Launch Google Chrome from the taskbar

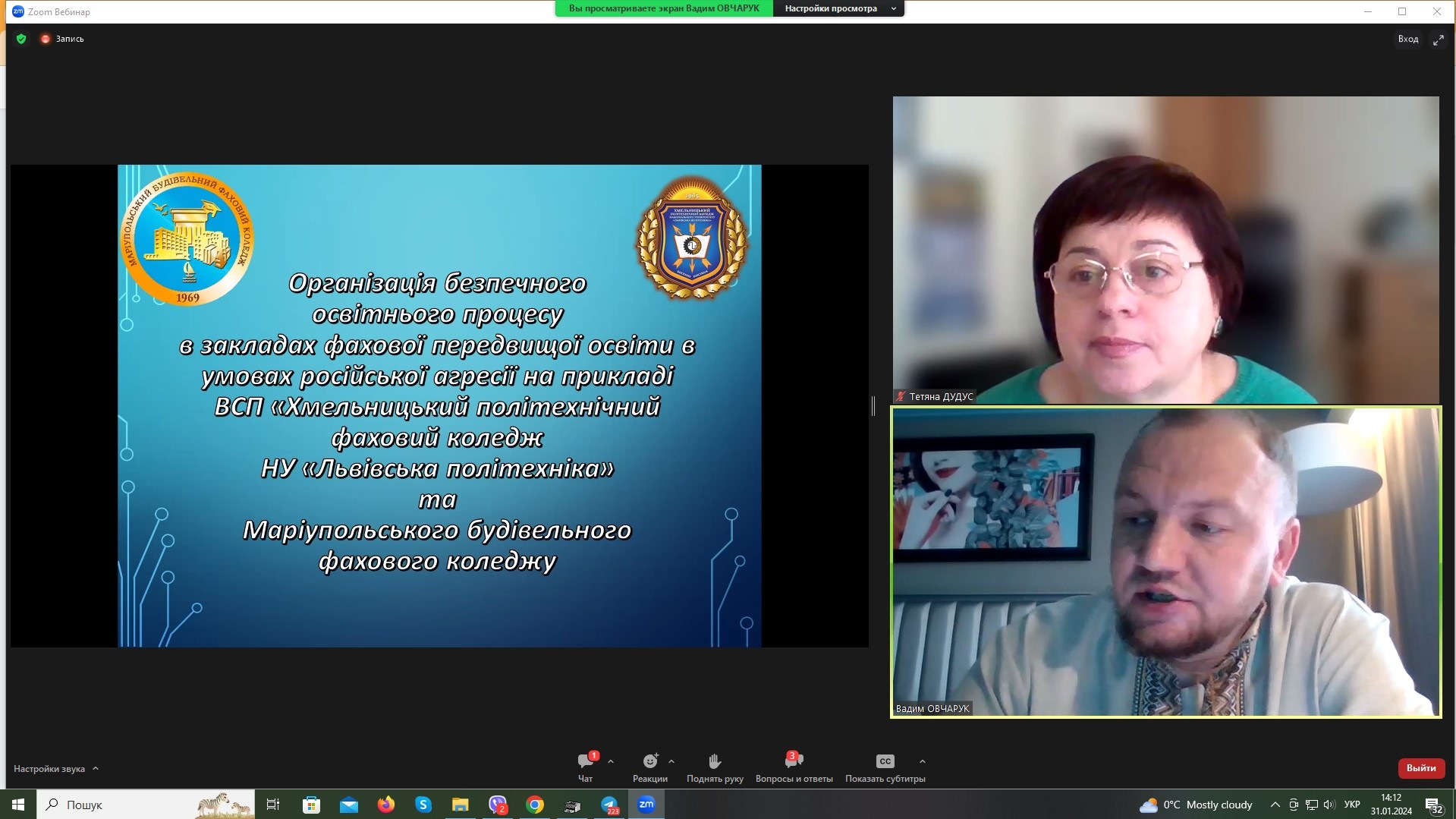tap(535, 805)
